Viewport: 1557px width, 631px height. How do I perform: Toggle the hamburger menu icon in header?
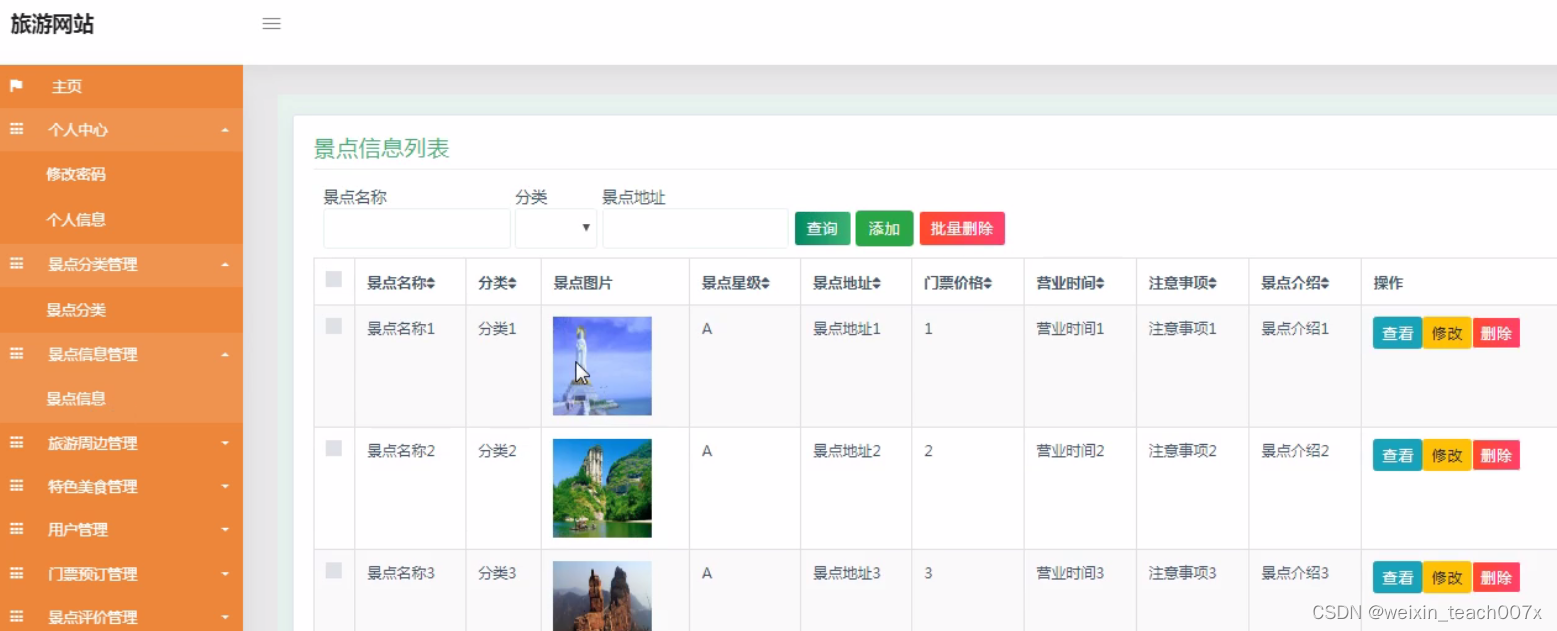click(x=271, y=24)
